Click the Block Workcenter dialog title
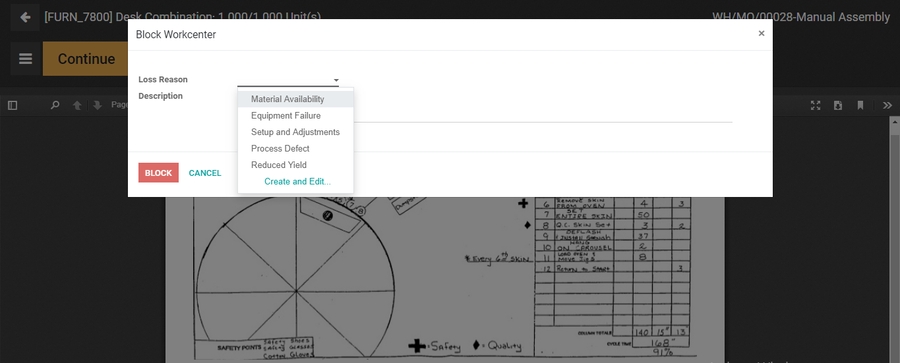900x363 pixels. pos(176,34)
